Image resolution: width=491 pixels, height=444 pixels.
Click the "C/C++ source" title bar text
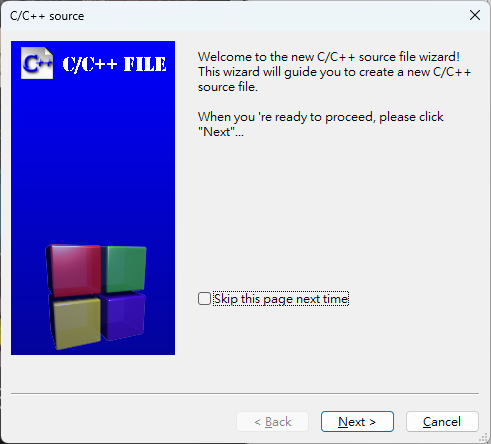(47, 16)
